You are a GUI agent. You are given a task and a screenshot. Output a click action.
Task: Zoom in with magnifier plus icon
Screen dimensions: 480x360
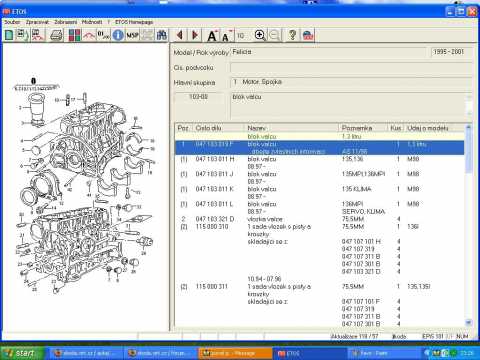point(260,35)
